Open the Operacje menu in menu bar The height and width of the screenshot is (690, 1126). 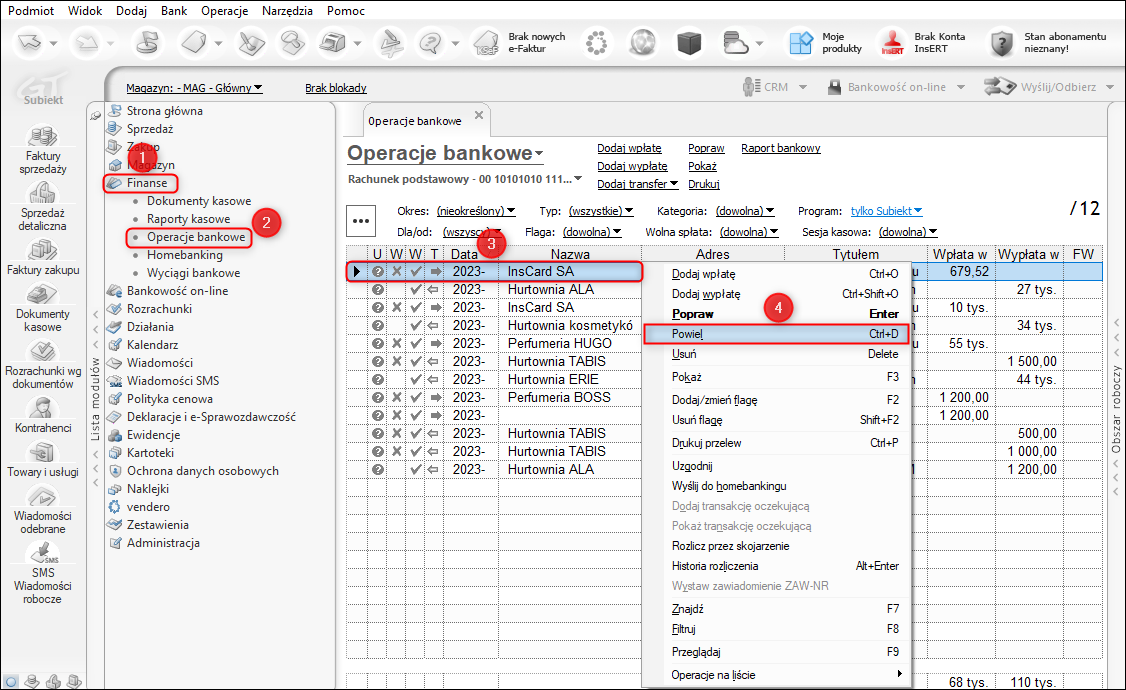pyautogui.click(x=225, y=11)
